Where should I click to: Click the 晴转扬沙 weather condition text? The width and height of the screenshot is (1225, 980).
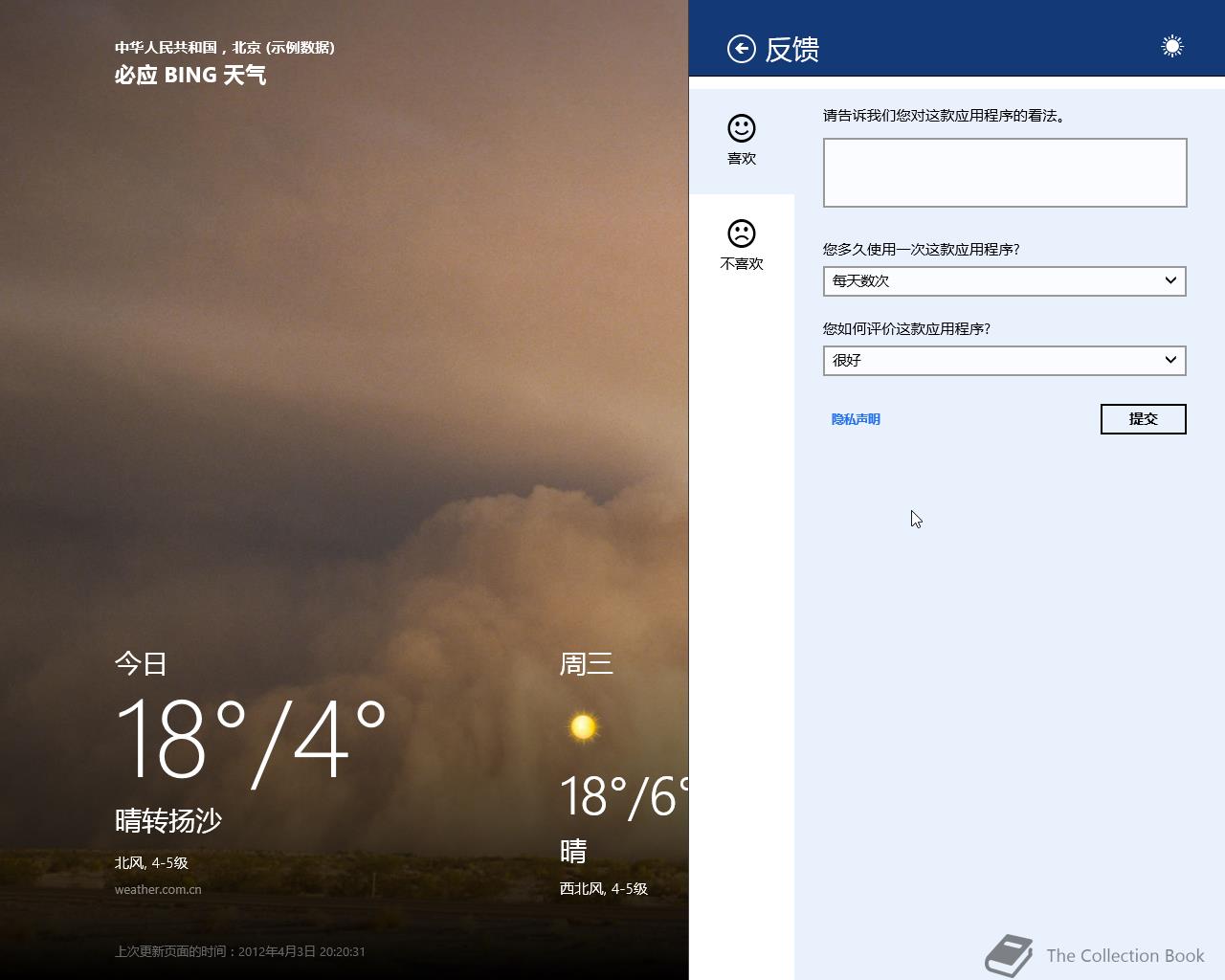pos(168,820)
